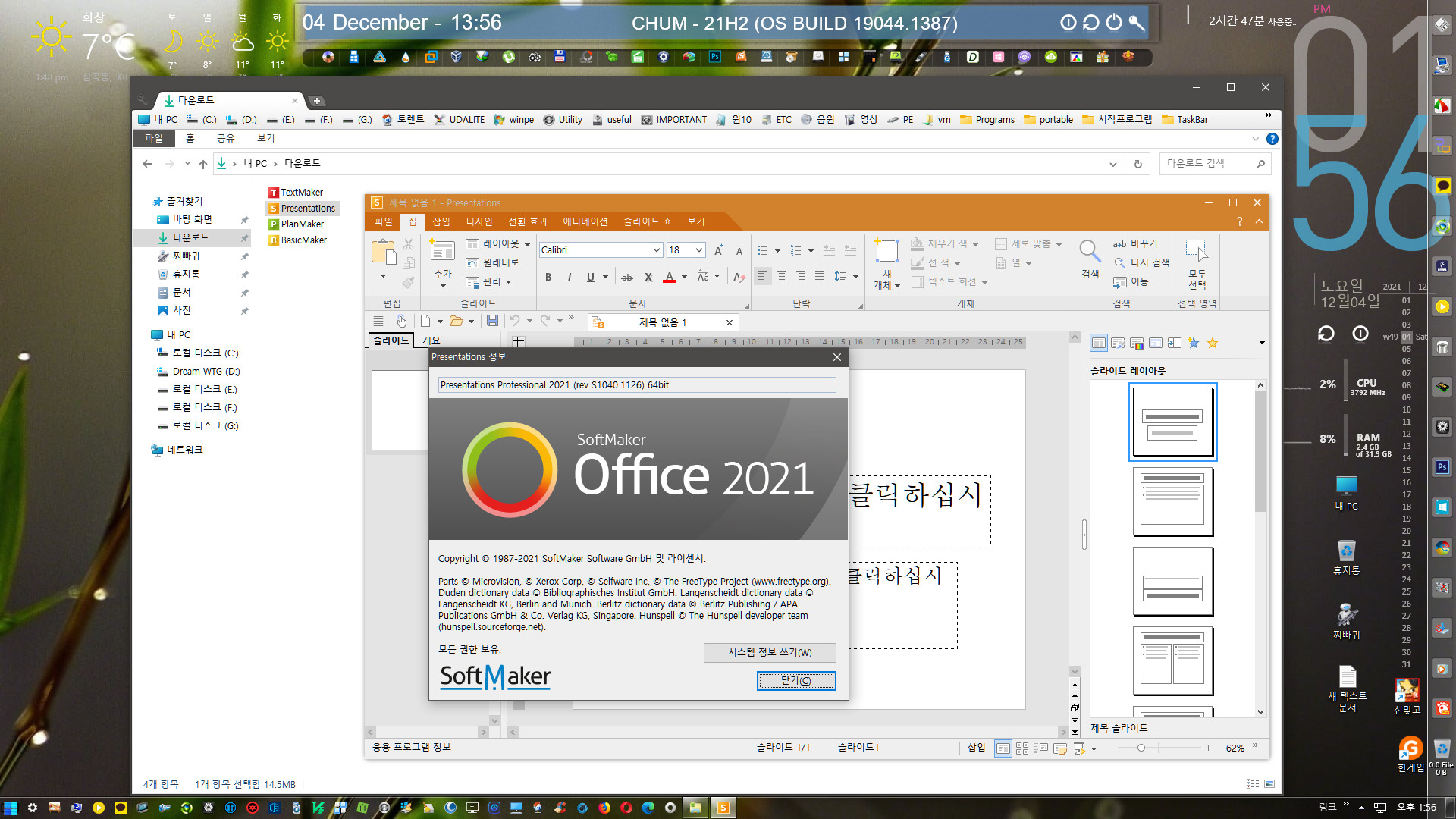Viewport: 1456px width, 819px height.
Task: Click the save diskette icon in quick toolbar
Action: [492, 321]
